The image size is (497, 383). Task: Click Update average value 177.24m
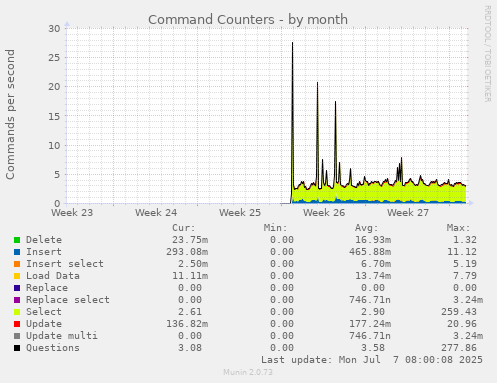tap(370, 324)
